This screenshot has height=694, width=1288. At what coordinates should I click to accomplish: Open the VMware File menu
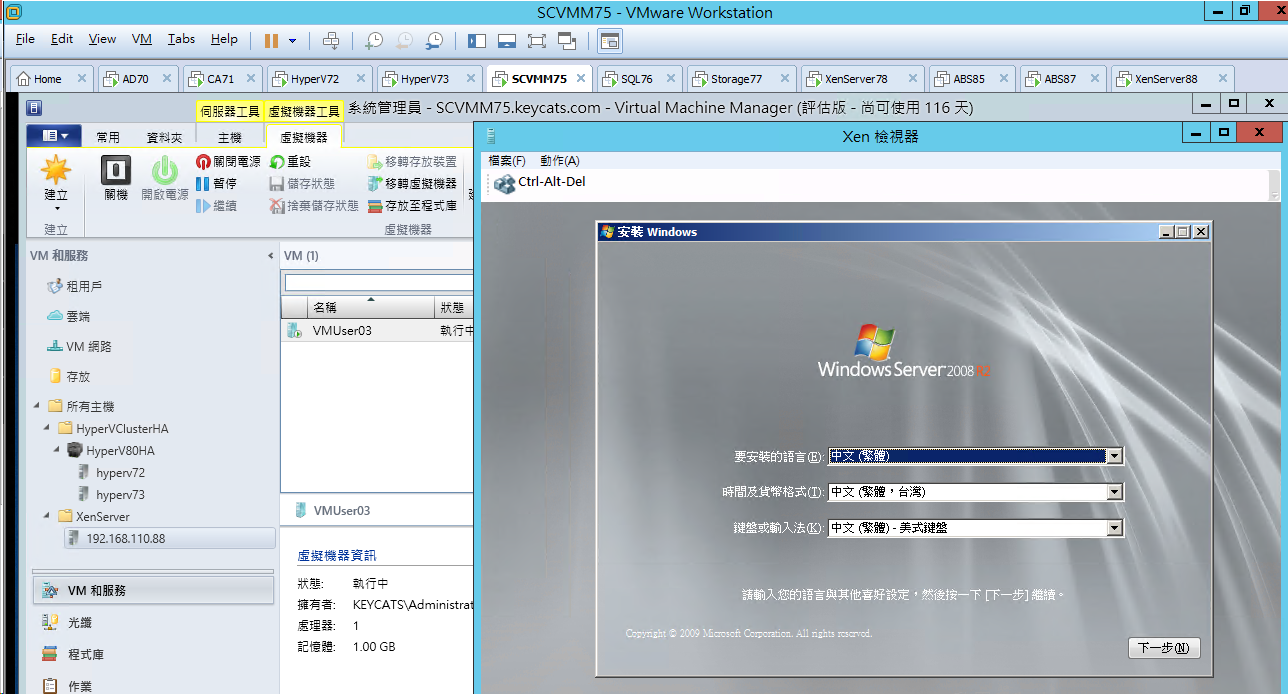25,39
